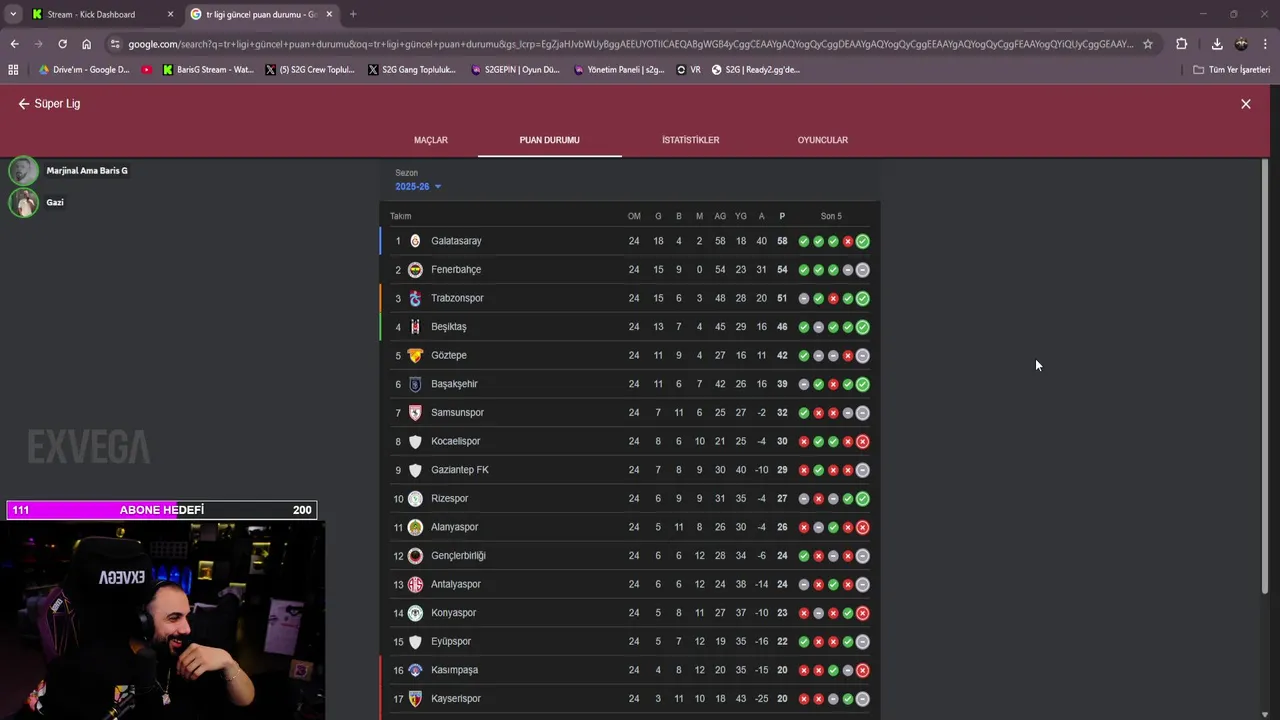Open the browser downloads icon
The image size is (1280, 720).
tap(1217, 44)
